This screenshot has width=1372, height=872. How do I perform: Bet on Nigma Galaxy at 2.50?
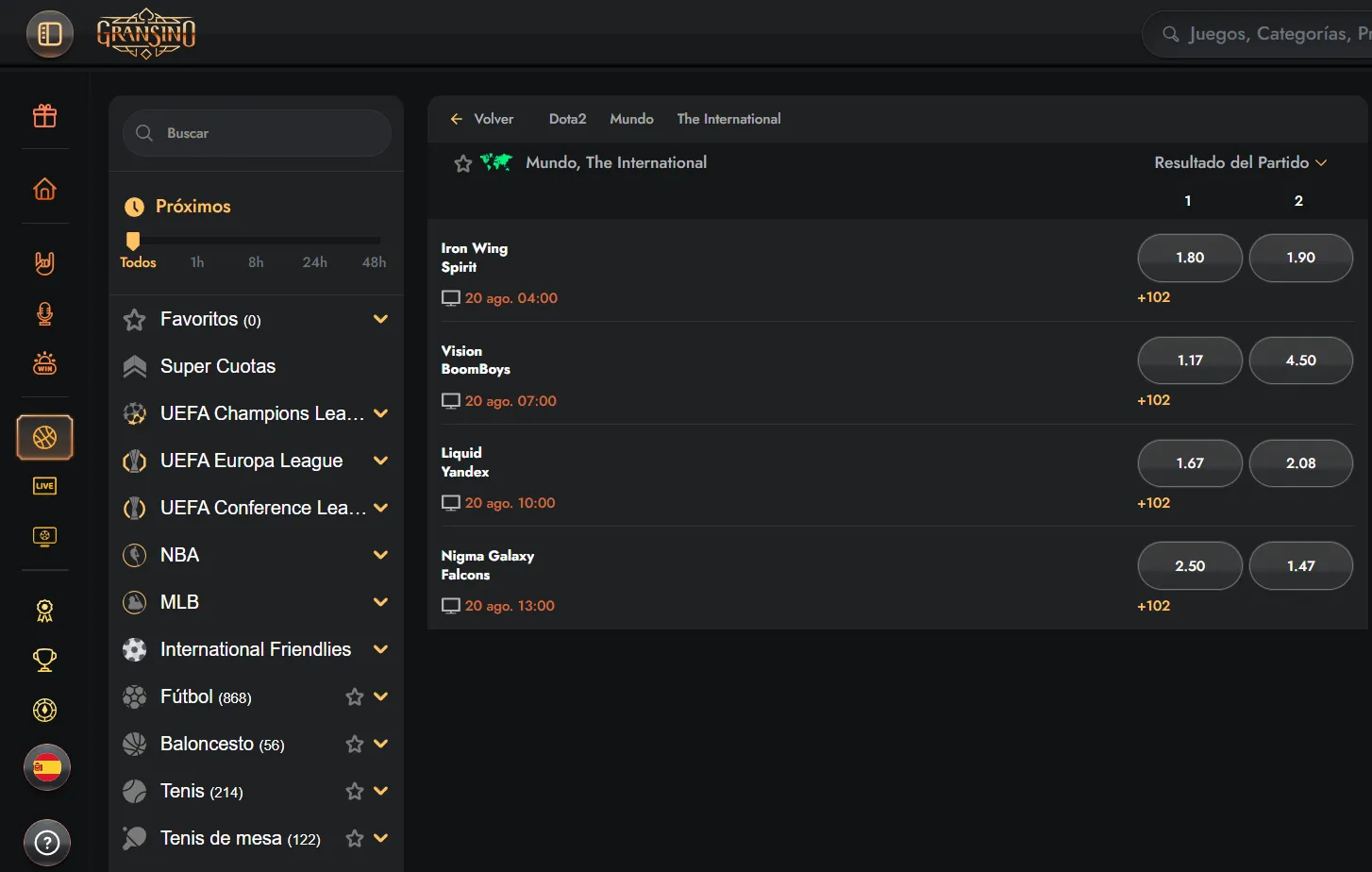pyautogui.click(x=1190, y=566)
